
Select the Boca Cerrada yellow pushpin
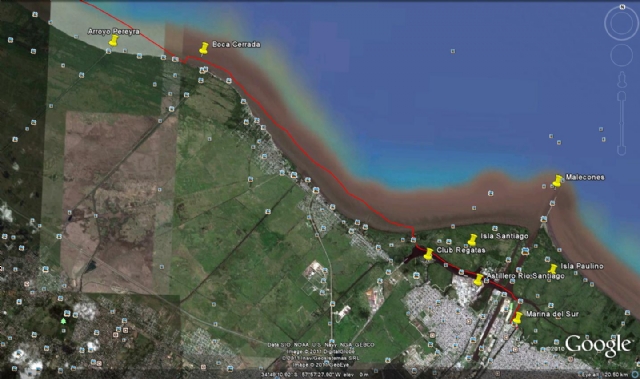point(204,48)
